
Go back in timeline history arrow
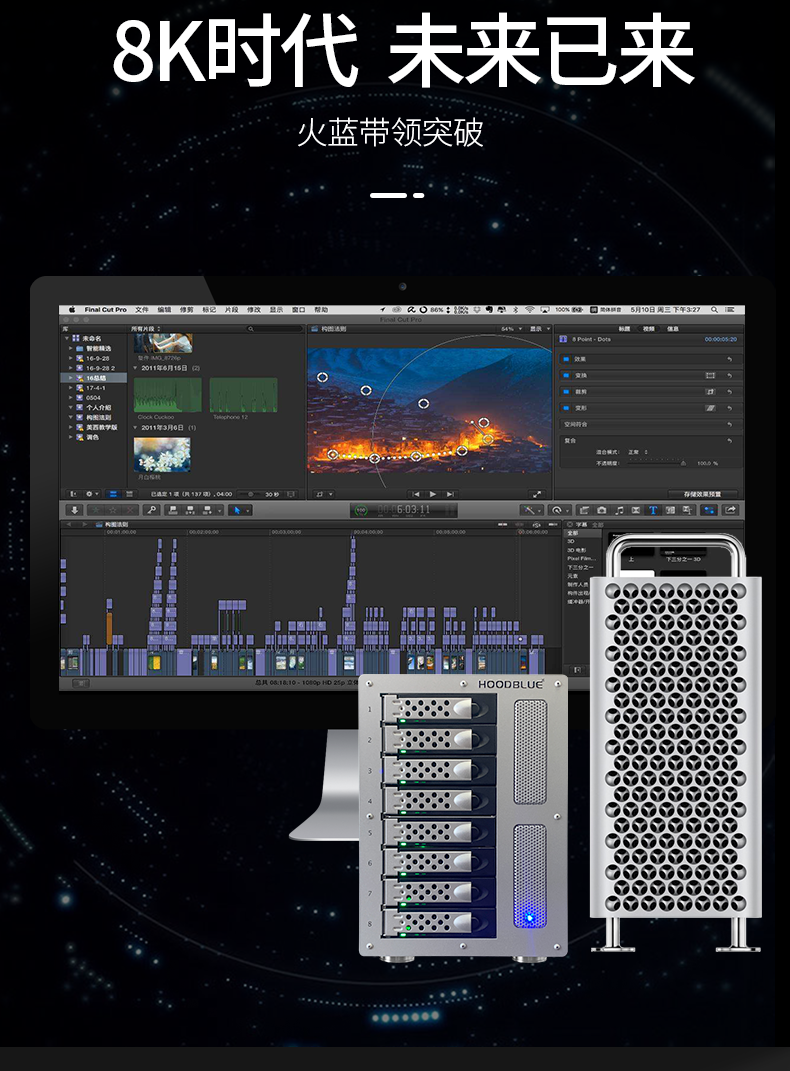pyautogui.click(x=68, y=524)
